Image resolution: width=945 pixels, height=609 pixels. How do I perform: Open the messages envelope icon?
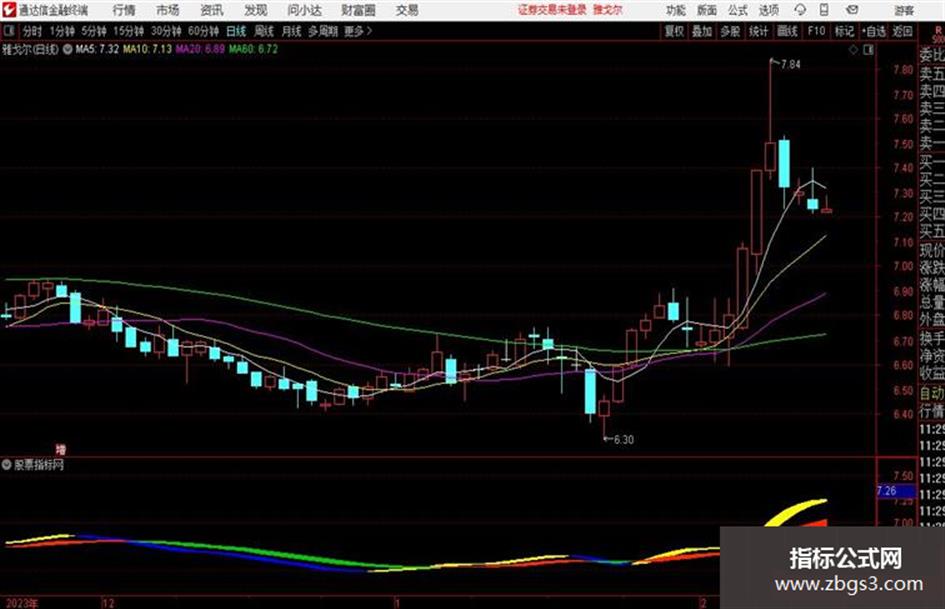852,10
